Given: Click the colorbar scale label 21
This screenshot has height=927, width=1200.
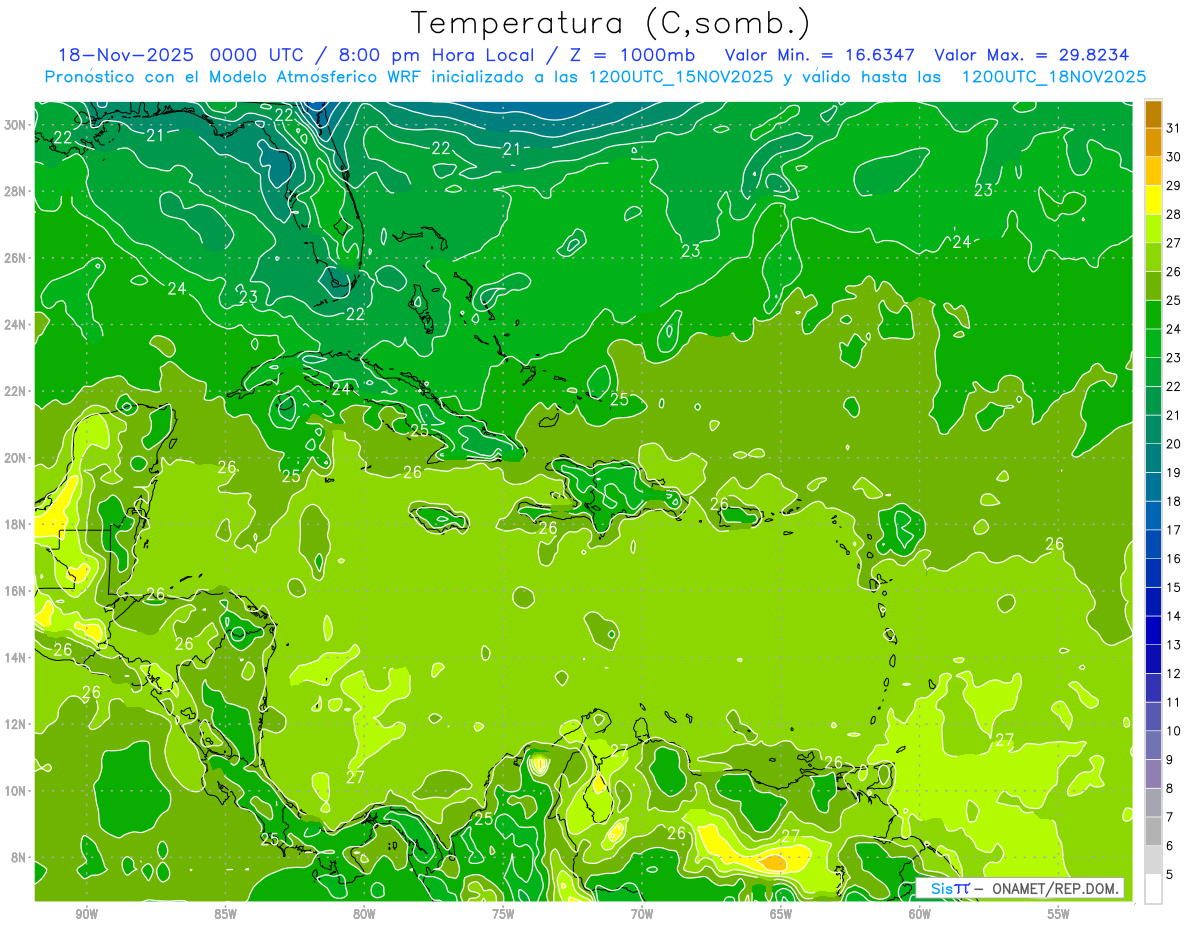Looking at the screenshot, I should (x=1174, y=415).
